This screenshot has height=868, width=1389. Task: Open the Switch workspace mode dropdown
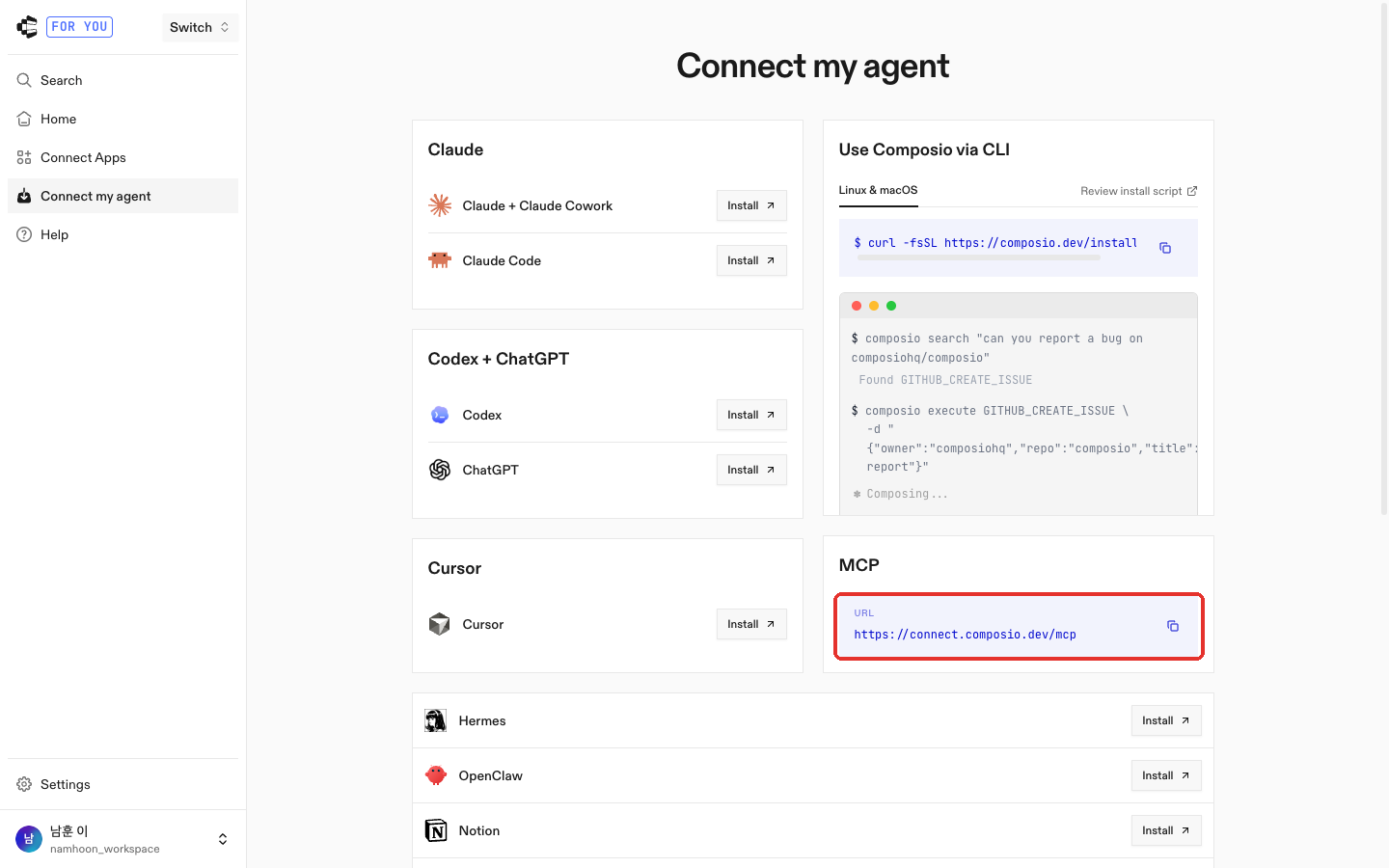(x=200, y=27)
